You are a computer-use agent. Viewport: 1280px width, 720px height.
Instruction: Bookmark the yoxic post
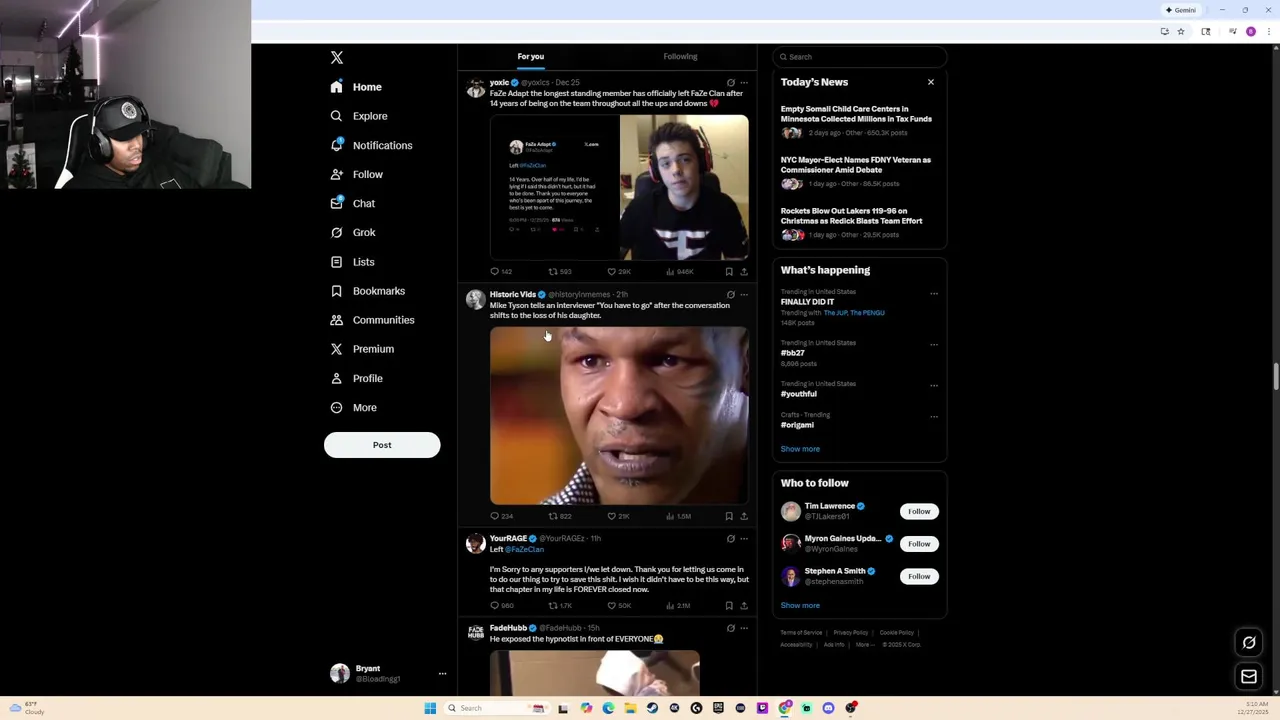point(729,272)
